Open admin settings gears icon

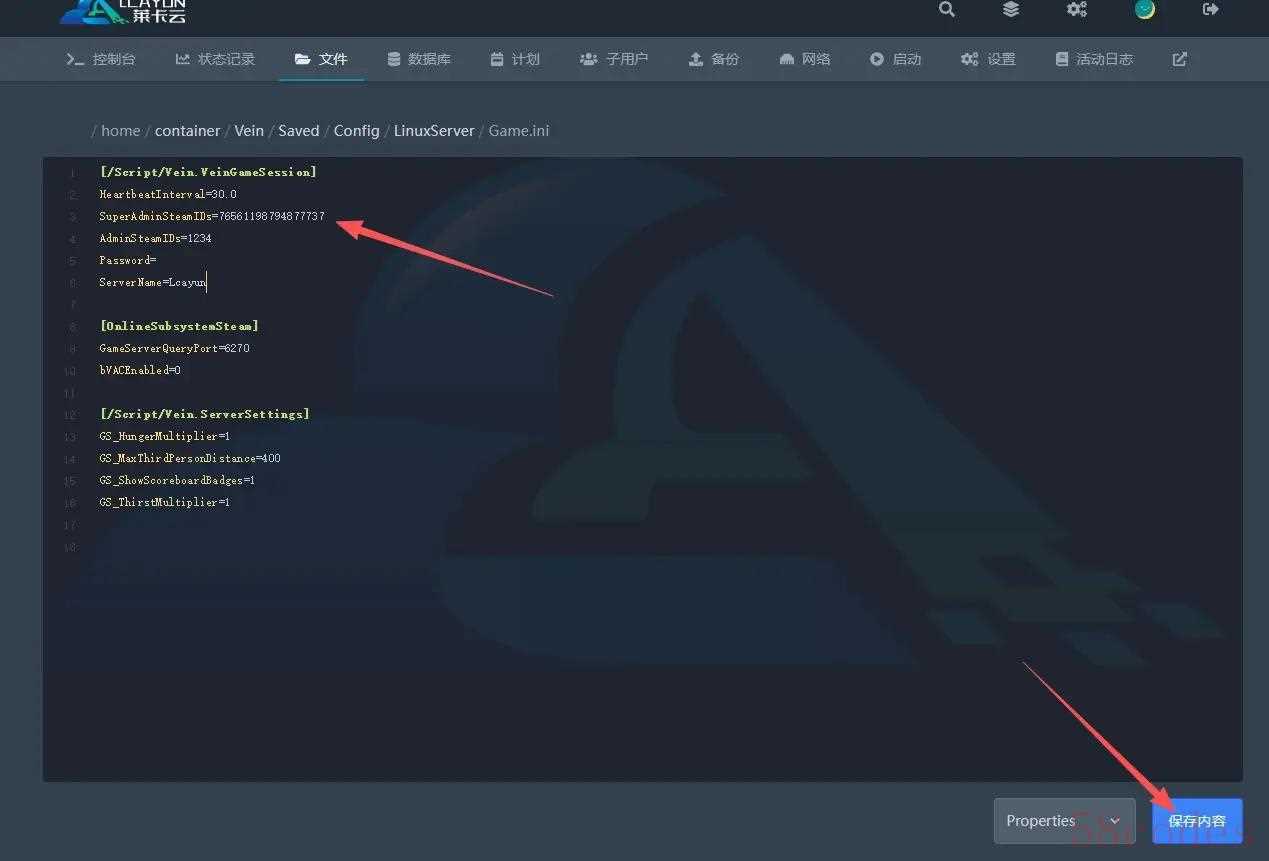[x=1076, y=9]
